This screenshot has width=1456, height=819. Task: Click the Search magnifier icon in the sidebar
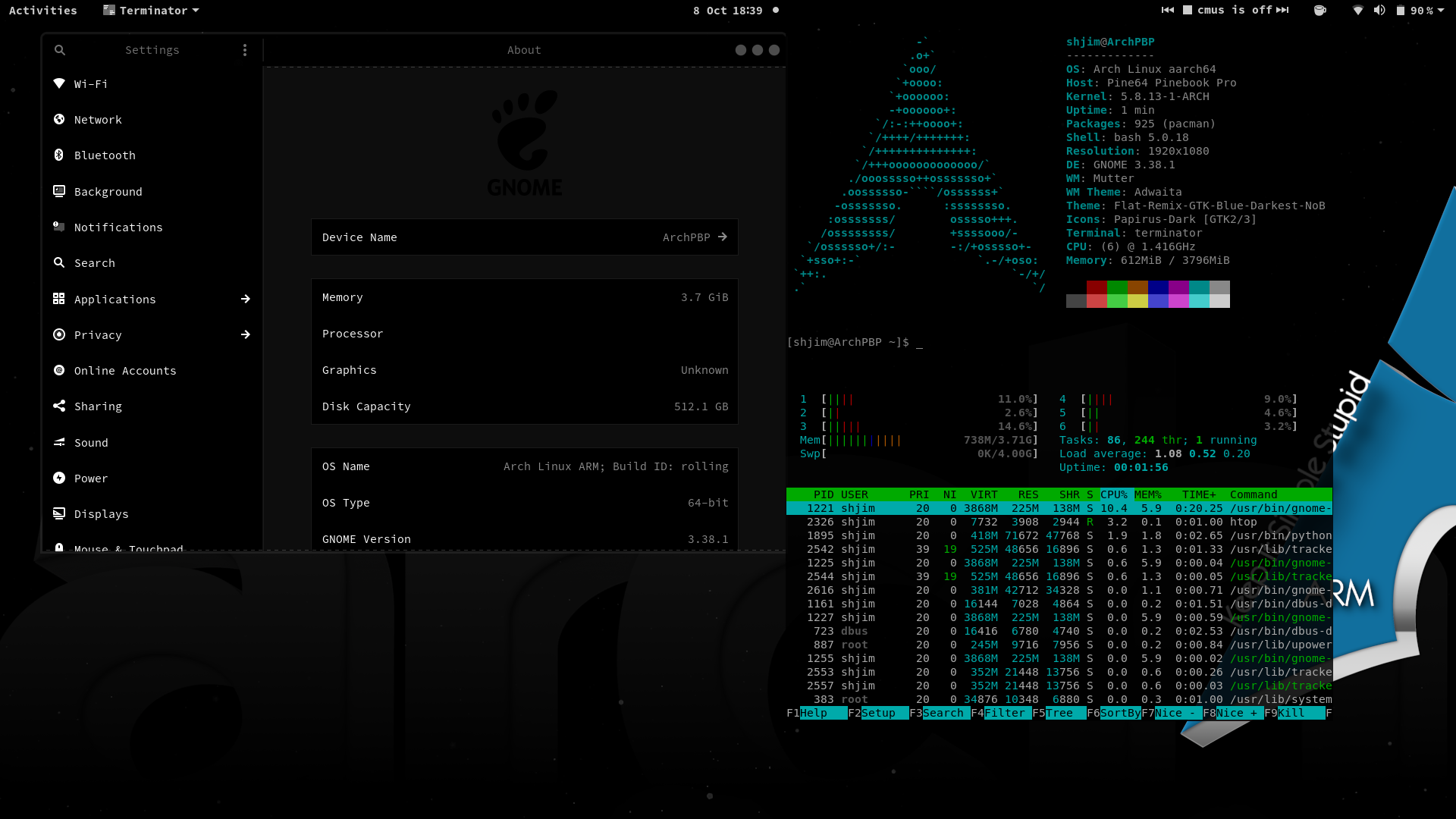click(x=59, y=262)
